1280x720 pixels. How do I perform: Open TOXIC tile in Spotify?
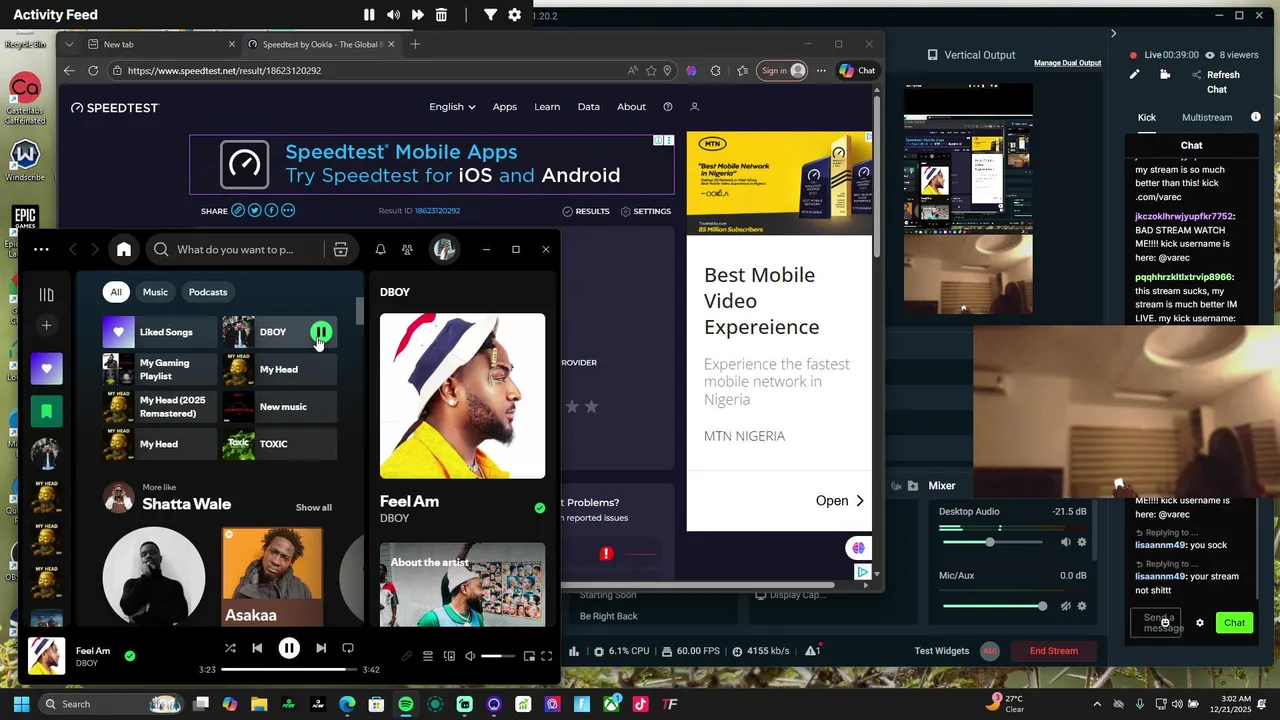coord(279,444)
